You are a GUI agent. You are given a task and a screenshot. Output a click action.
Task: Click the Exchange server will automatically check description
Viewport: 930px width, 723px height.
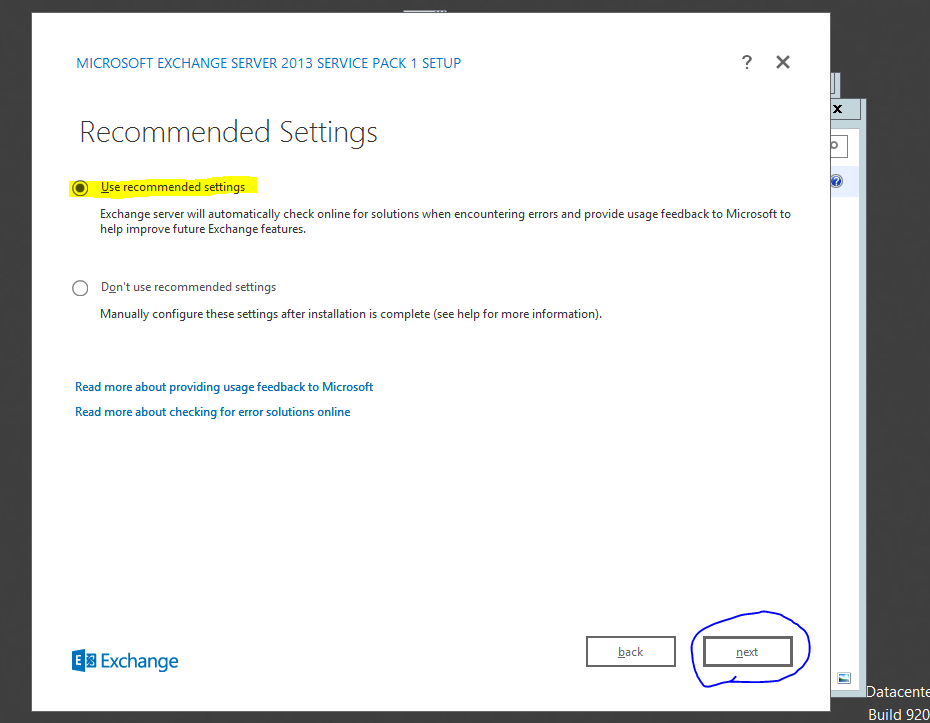click(445, 221)
